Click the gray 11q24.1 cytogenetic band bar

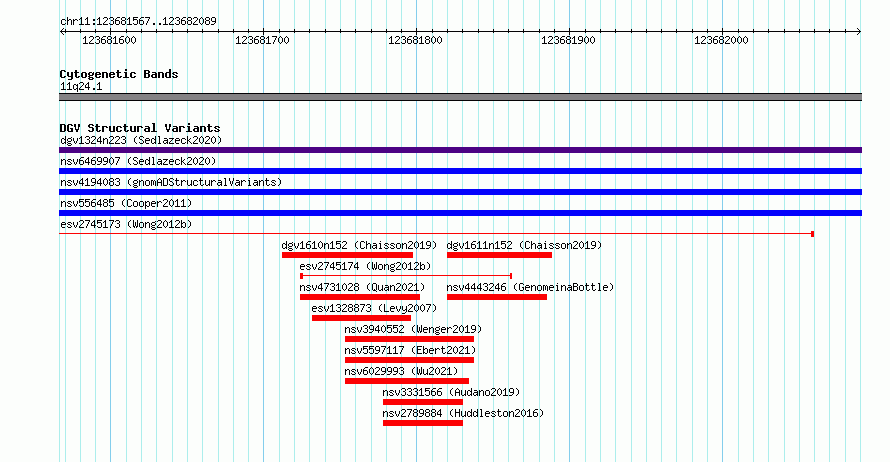click(460, 97)
